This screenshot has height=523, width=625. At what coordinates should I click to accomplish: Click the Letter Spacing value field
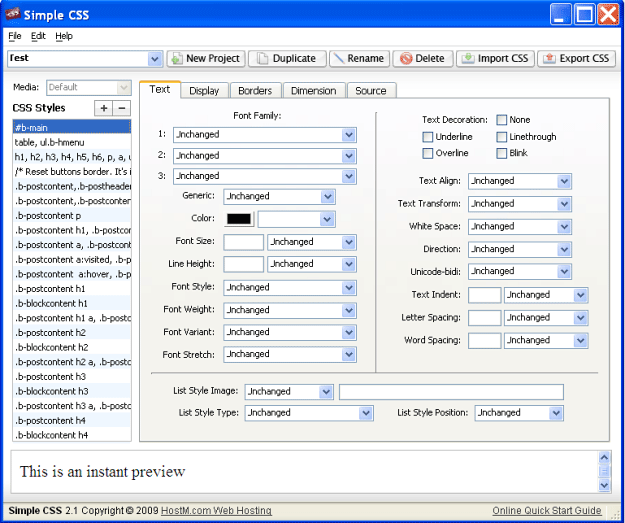pyautogui.click(x=485, y=318)
